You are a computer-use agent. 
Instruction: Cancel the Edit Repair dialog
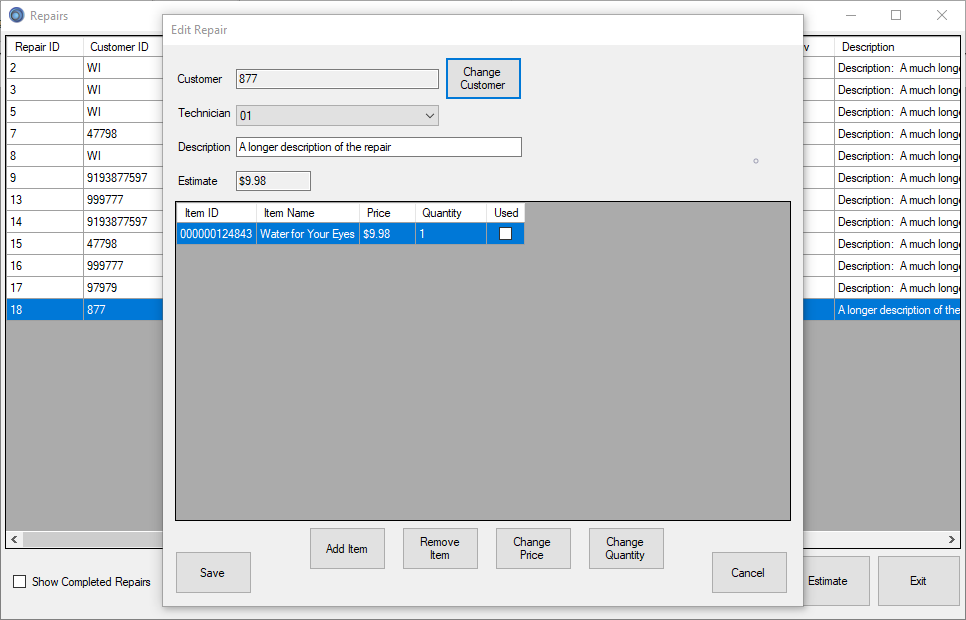coord(748,573)
